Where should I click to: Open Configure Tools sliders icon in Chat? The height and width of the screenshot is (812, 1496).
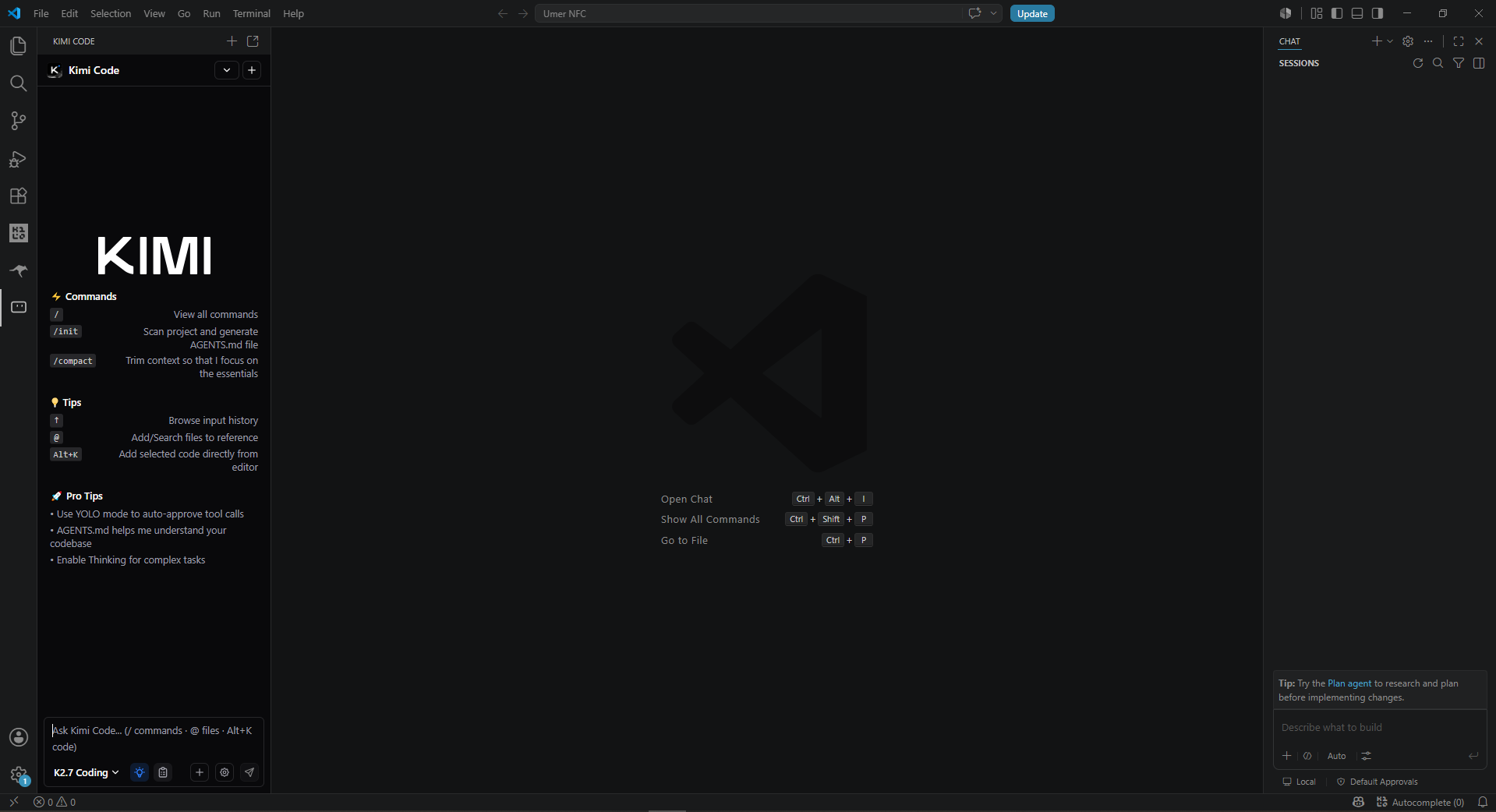coord(1367,756)
